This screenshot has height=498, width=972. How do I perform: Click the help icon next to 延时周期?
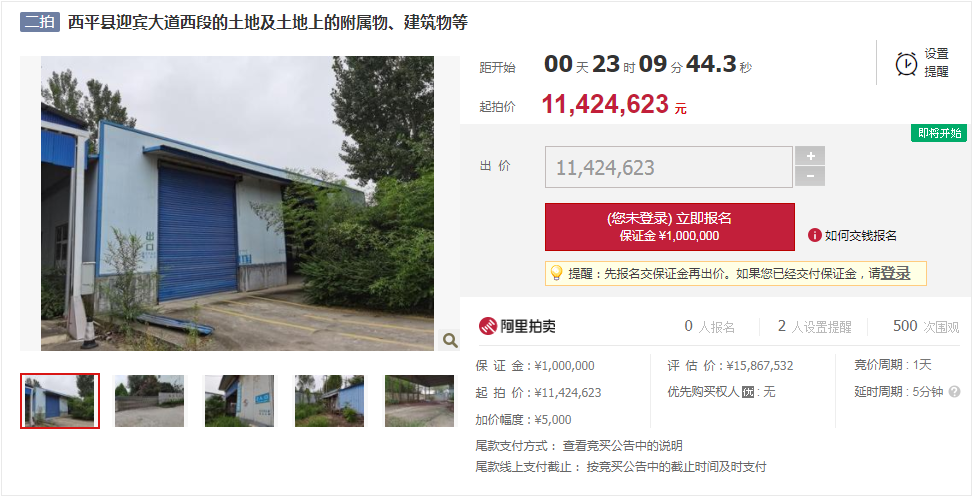tap(955, 392)
